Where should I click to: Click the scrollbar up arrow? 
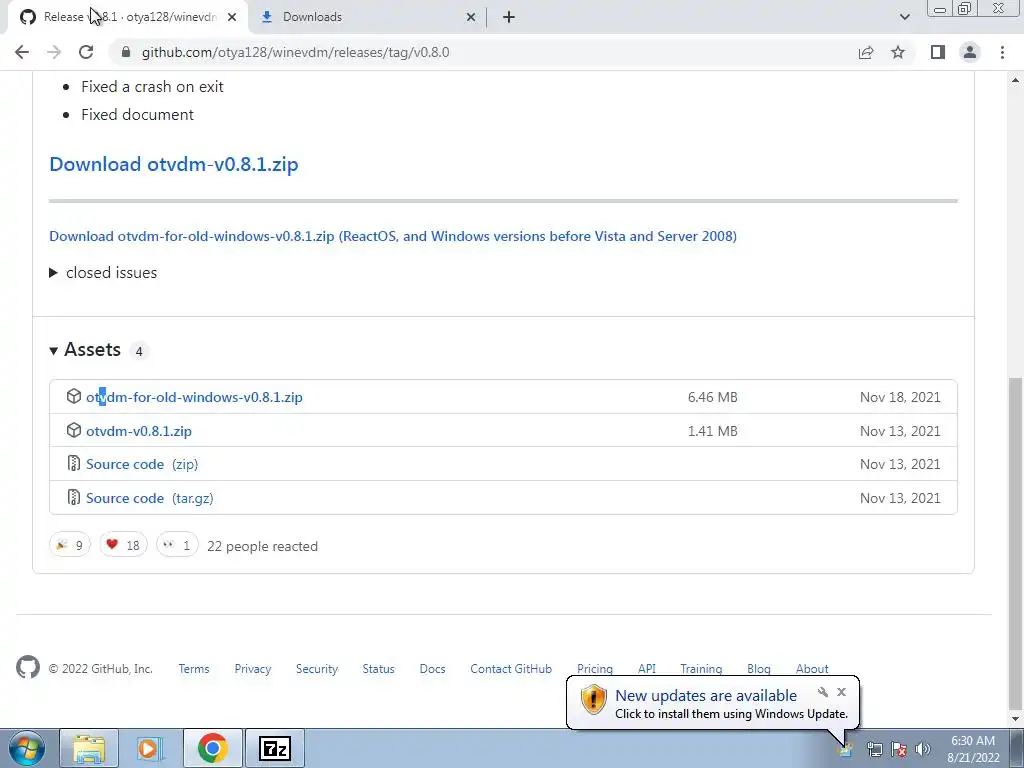(1016, 80)
